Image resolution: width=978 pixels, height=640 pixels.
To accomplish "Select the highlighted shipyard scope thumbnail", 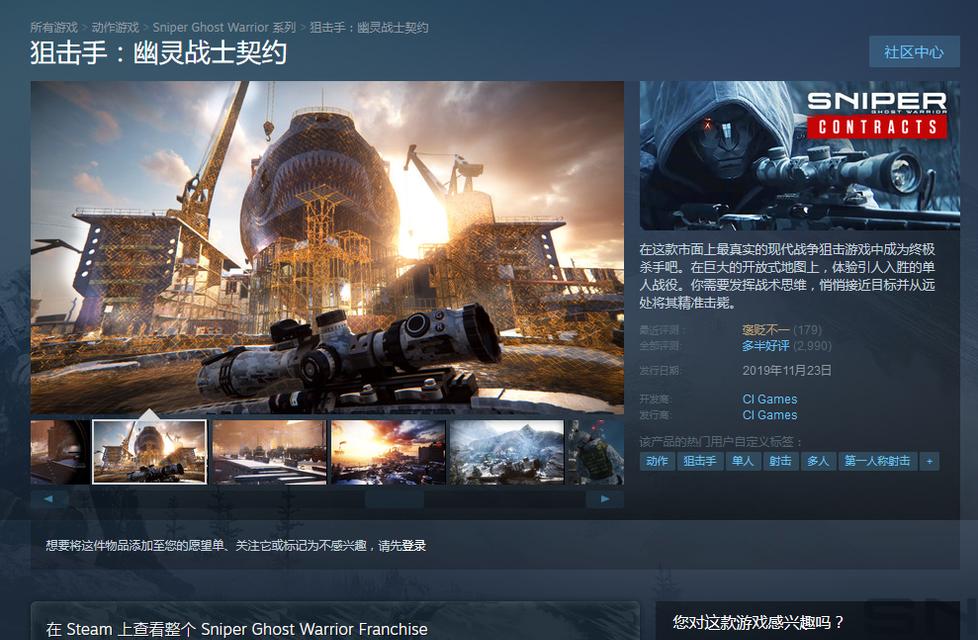I will pos(149,452).
